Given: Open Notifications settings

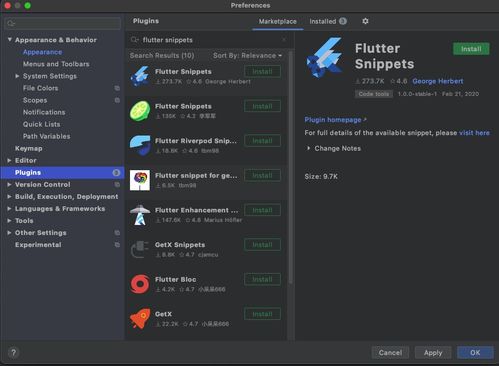Looking at the screenshot, I should coord(44,112).
